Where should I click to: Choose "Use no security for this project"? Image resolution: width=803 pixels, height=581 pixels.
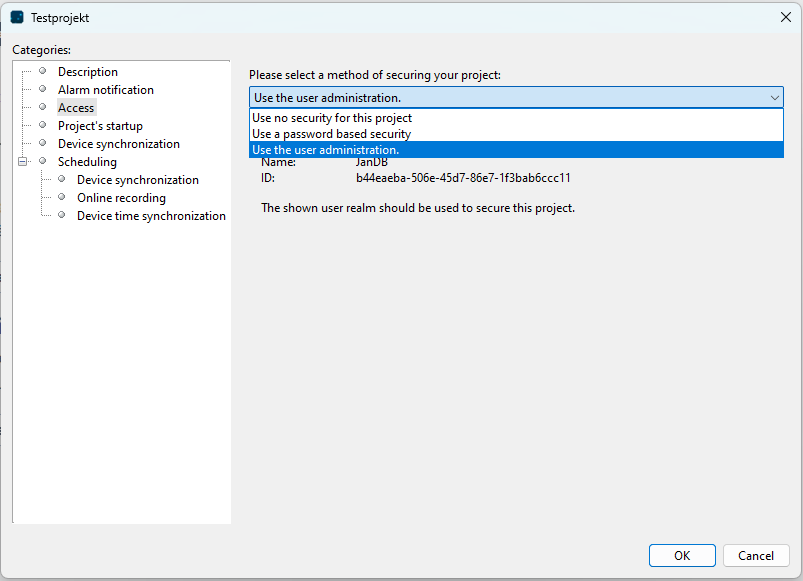point(332,118)
